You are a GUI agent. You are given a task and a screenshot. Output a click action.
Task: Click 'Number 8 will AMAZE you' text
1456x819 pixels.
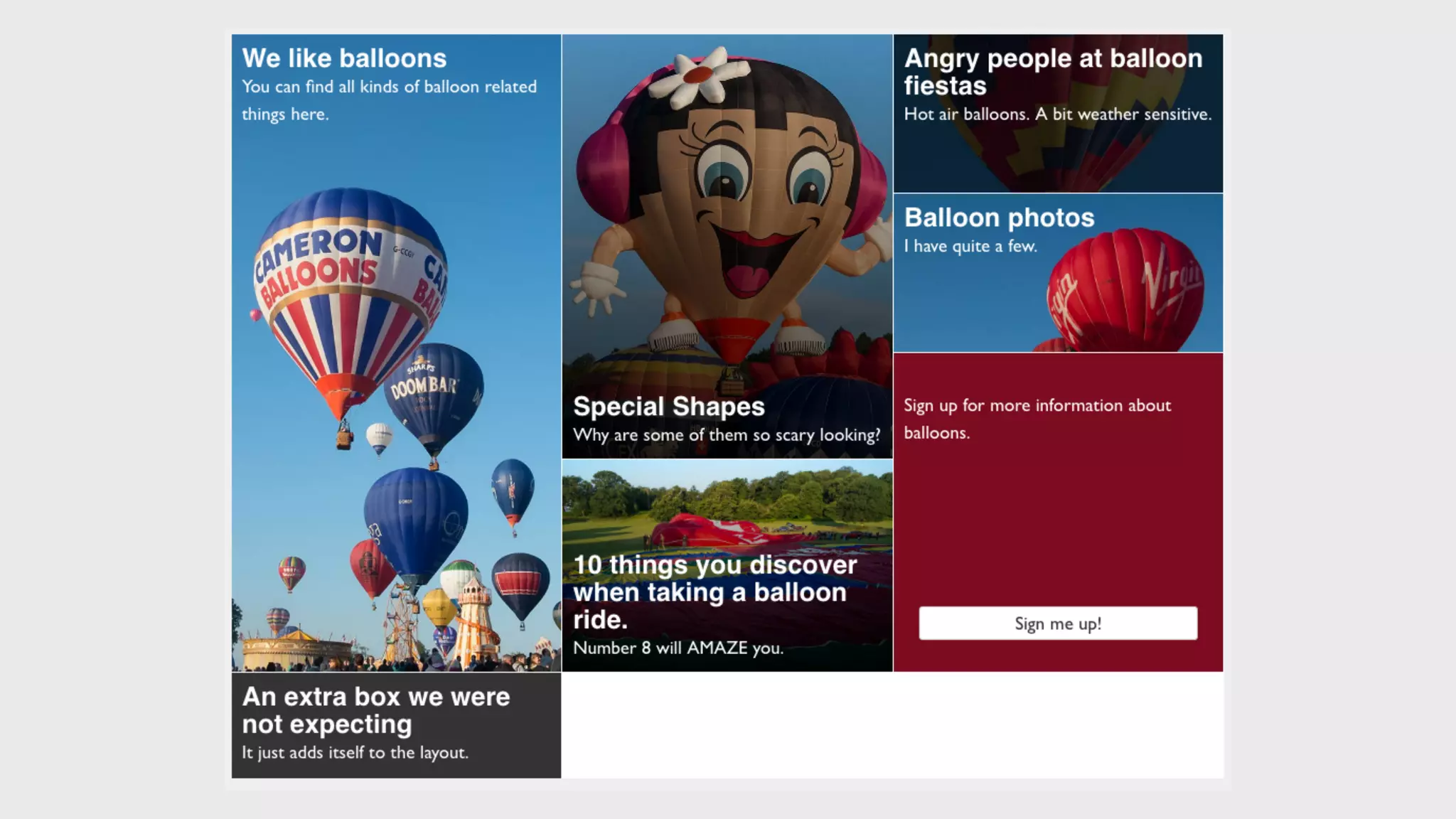click(x=678, y=648)
